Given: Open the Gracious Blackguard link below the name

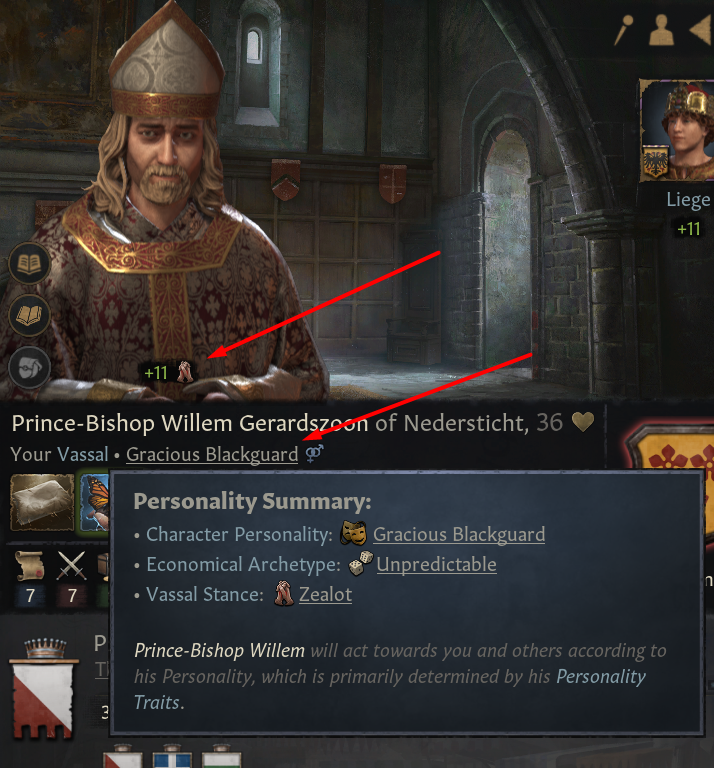Looking at the screenshot, I should 212,455.
